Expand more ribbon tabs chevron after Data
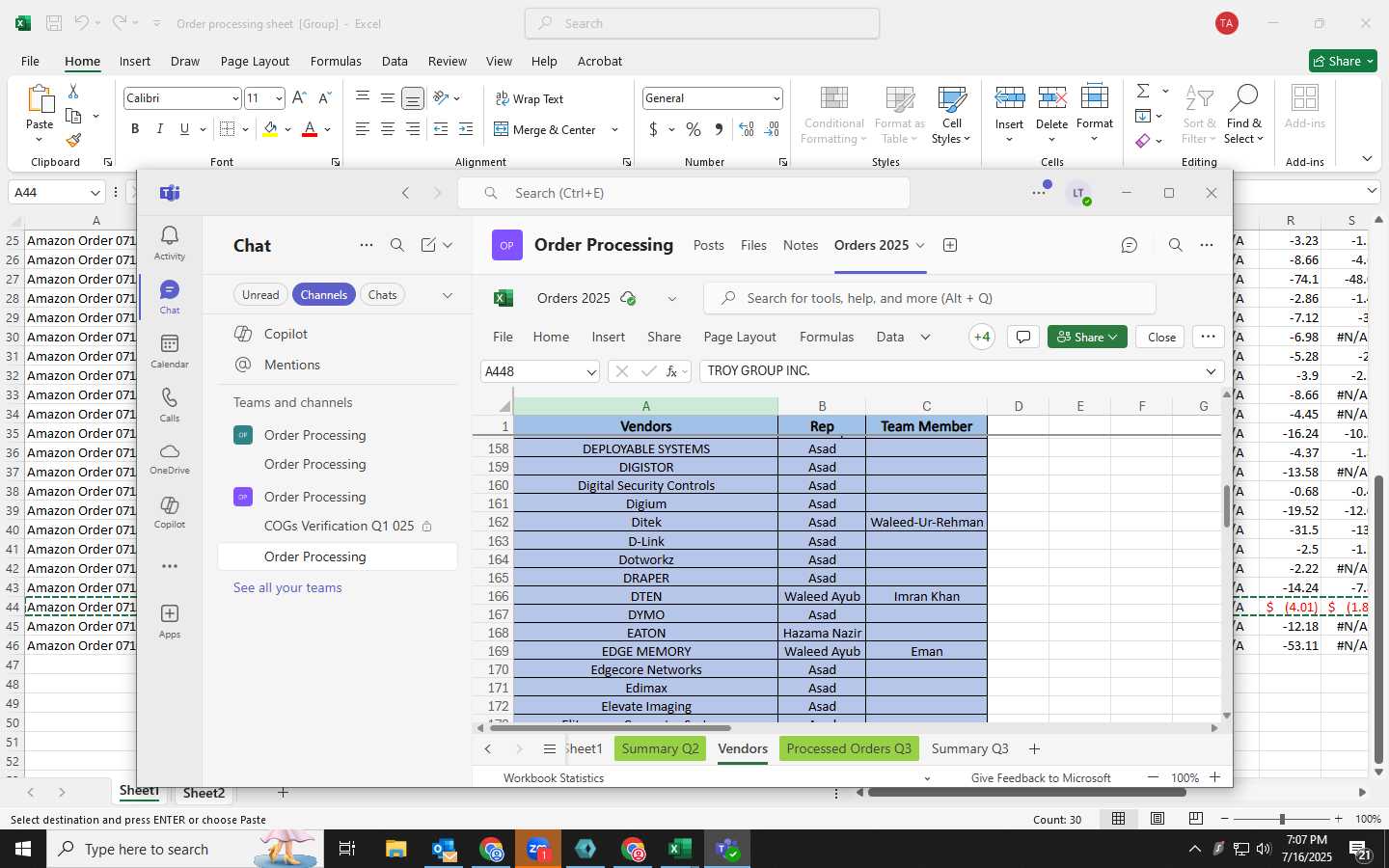 point(925,337)
